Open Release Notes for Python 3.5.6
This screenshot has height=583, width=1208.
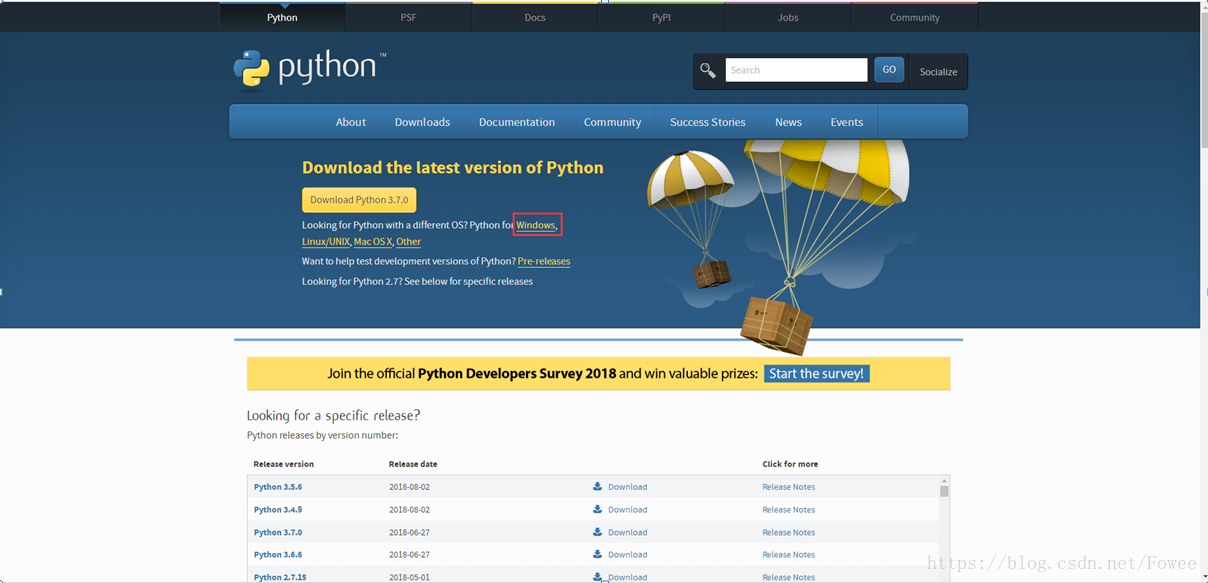pyautogui.click(x=788, y=487)
